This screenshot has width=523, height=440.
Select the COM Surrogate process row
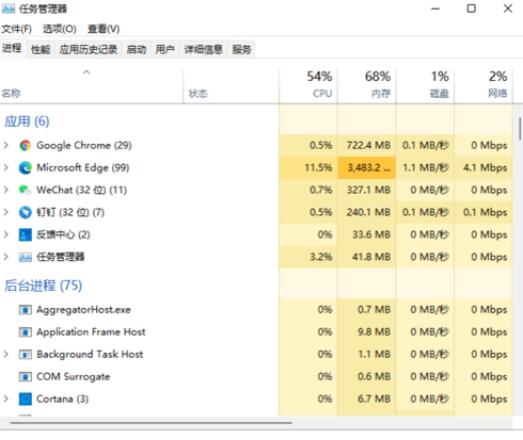[x=256, y=377]
